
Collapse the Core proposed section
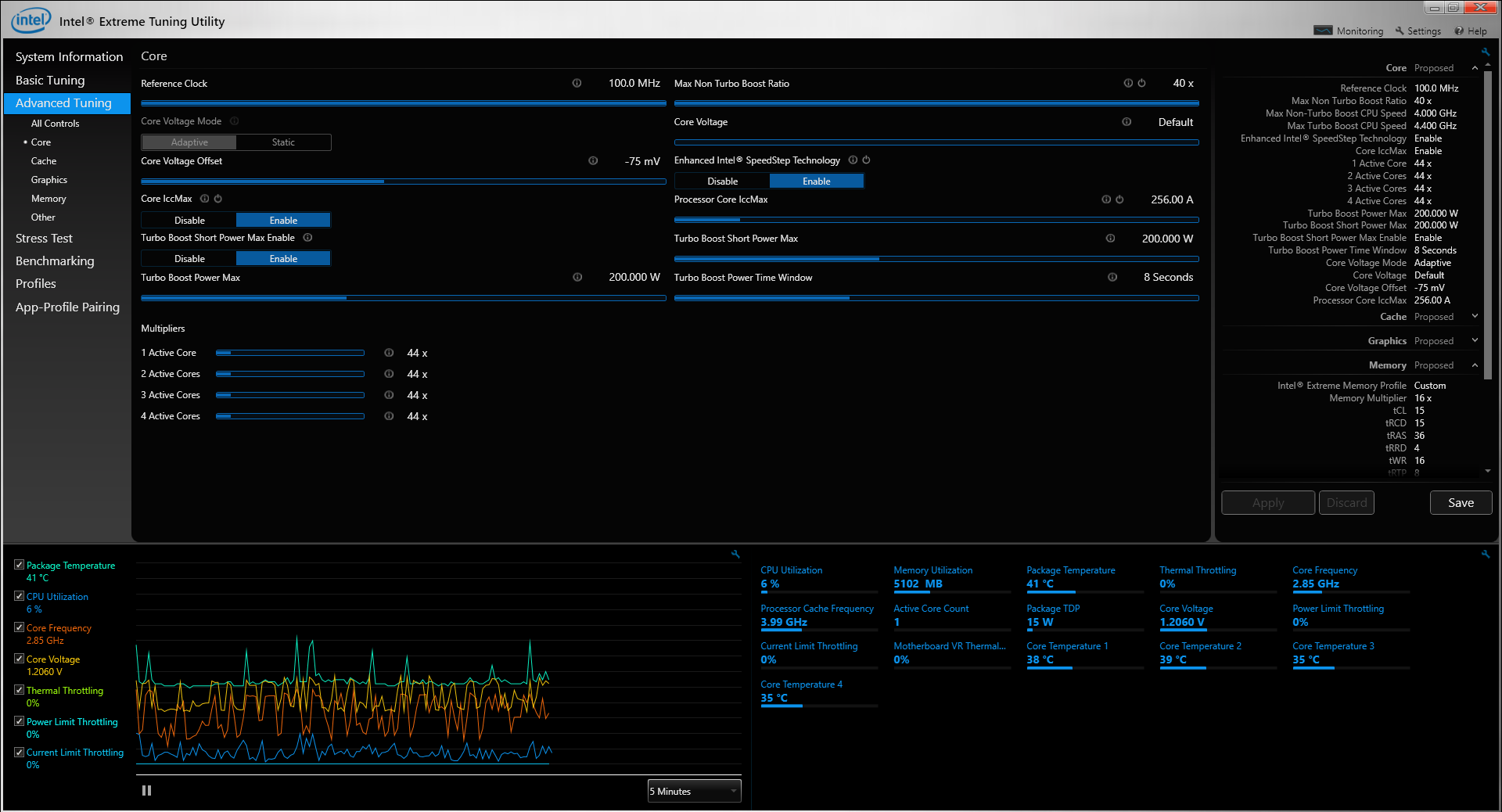(x=1475, y=68)
